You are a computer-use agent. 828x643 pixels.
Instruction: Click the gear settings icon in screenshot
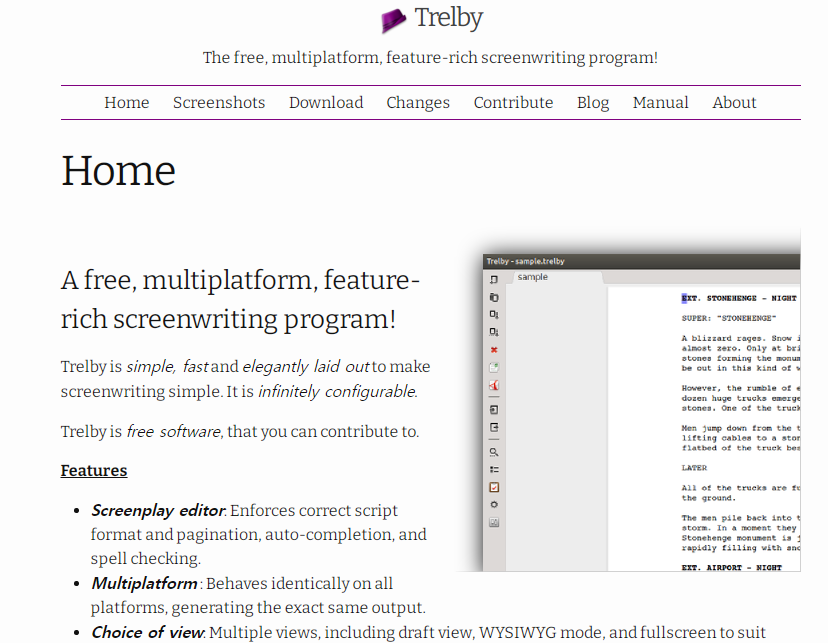494,504
